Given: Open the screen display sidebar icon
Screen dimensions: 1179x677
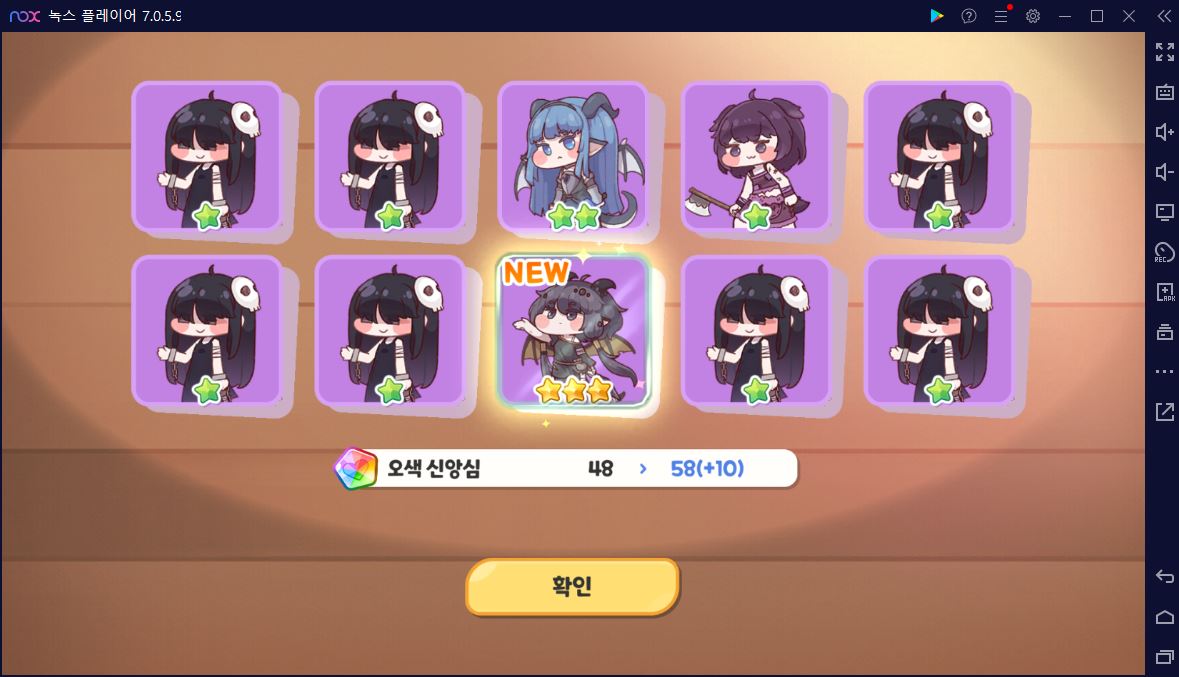Looking at the screenshot, I should coord(1165,212).
